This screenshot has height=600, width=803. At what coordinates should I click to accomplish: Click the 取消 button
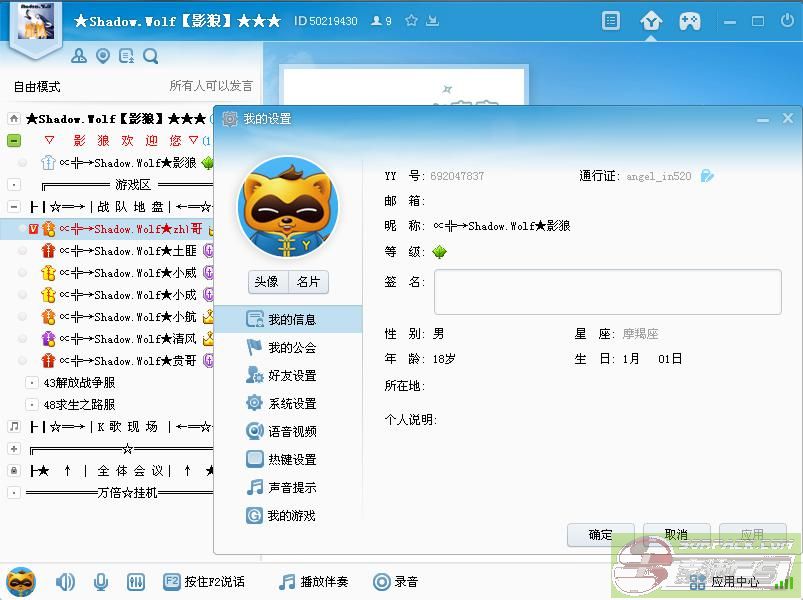pyautogui.click(x=677, y=535)
